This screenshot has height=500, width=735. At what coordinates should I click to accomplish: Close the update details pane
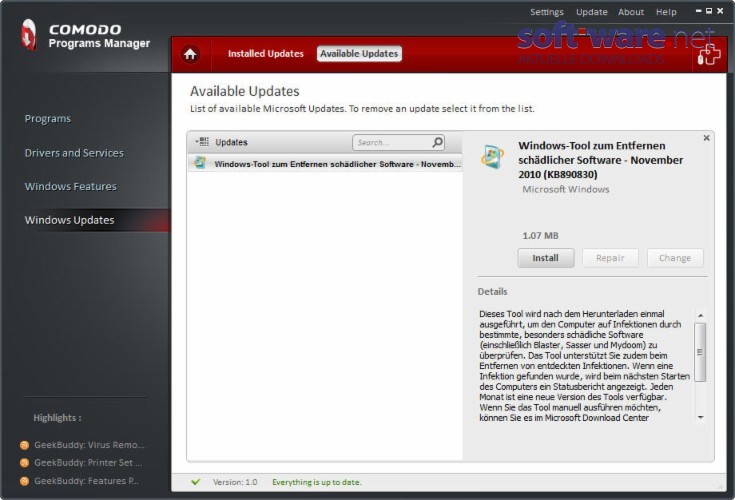click(x=706, y=138)
